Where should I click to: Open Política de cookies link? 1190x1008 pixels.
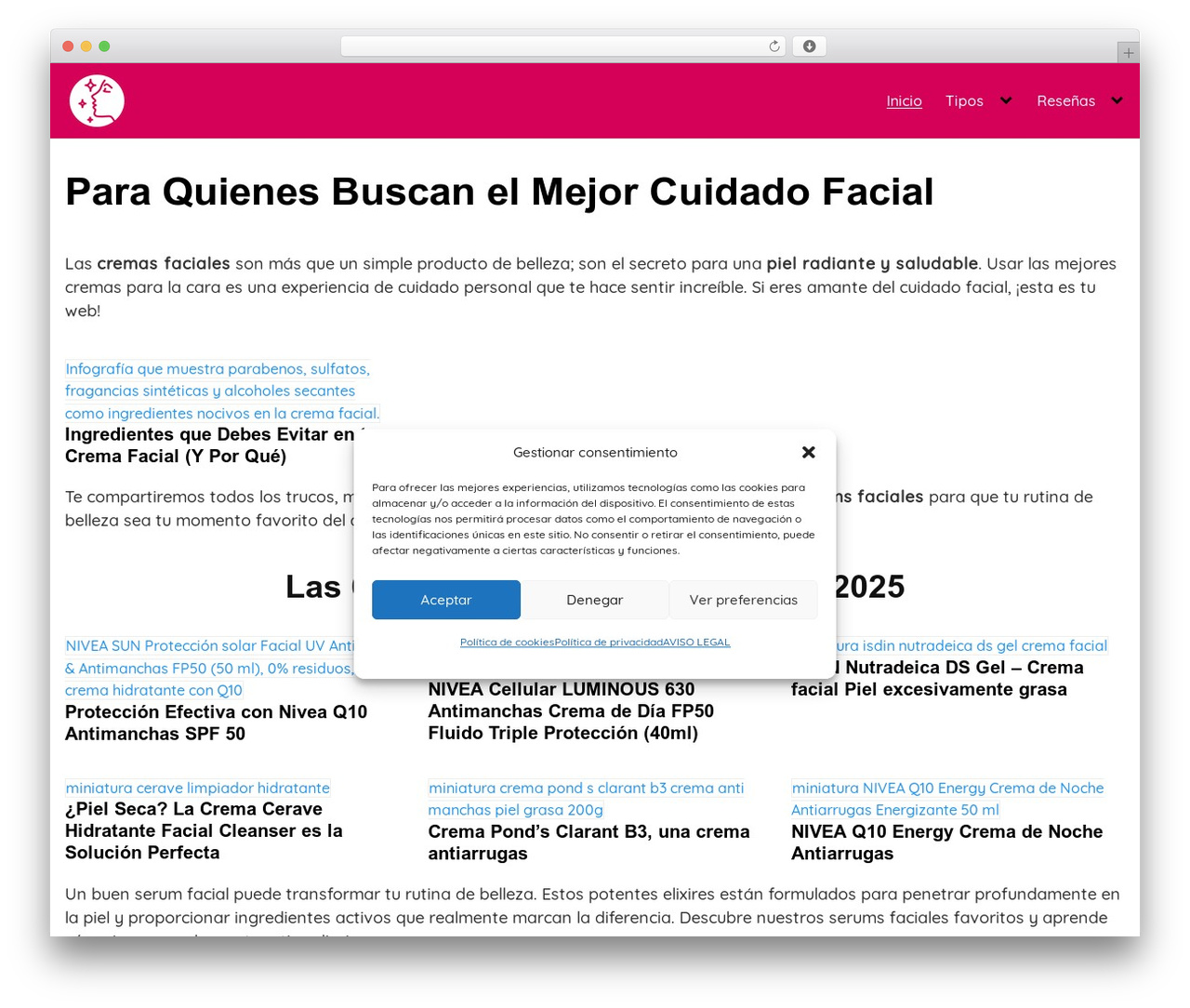(507, 643)
